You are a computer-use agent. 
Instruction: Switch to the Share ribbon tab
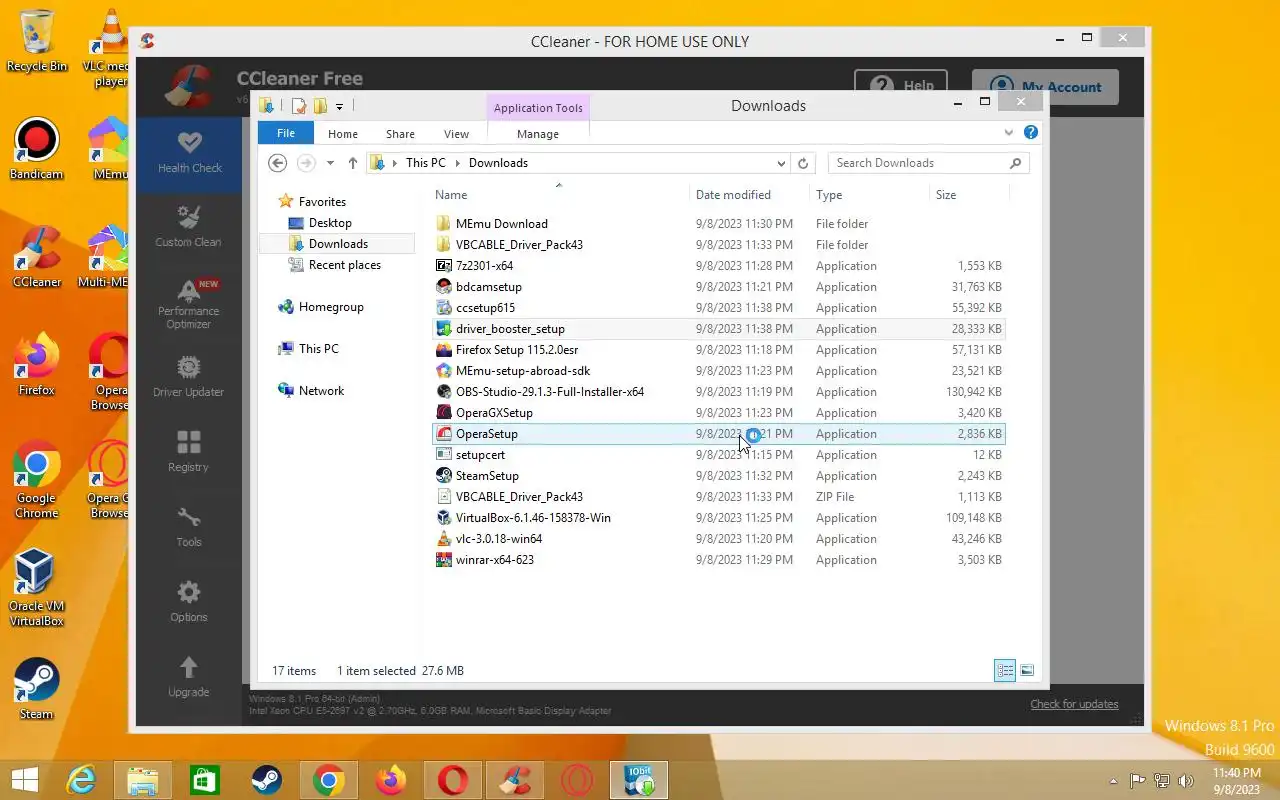pyautogui.click(x=400, y=134)
